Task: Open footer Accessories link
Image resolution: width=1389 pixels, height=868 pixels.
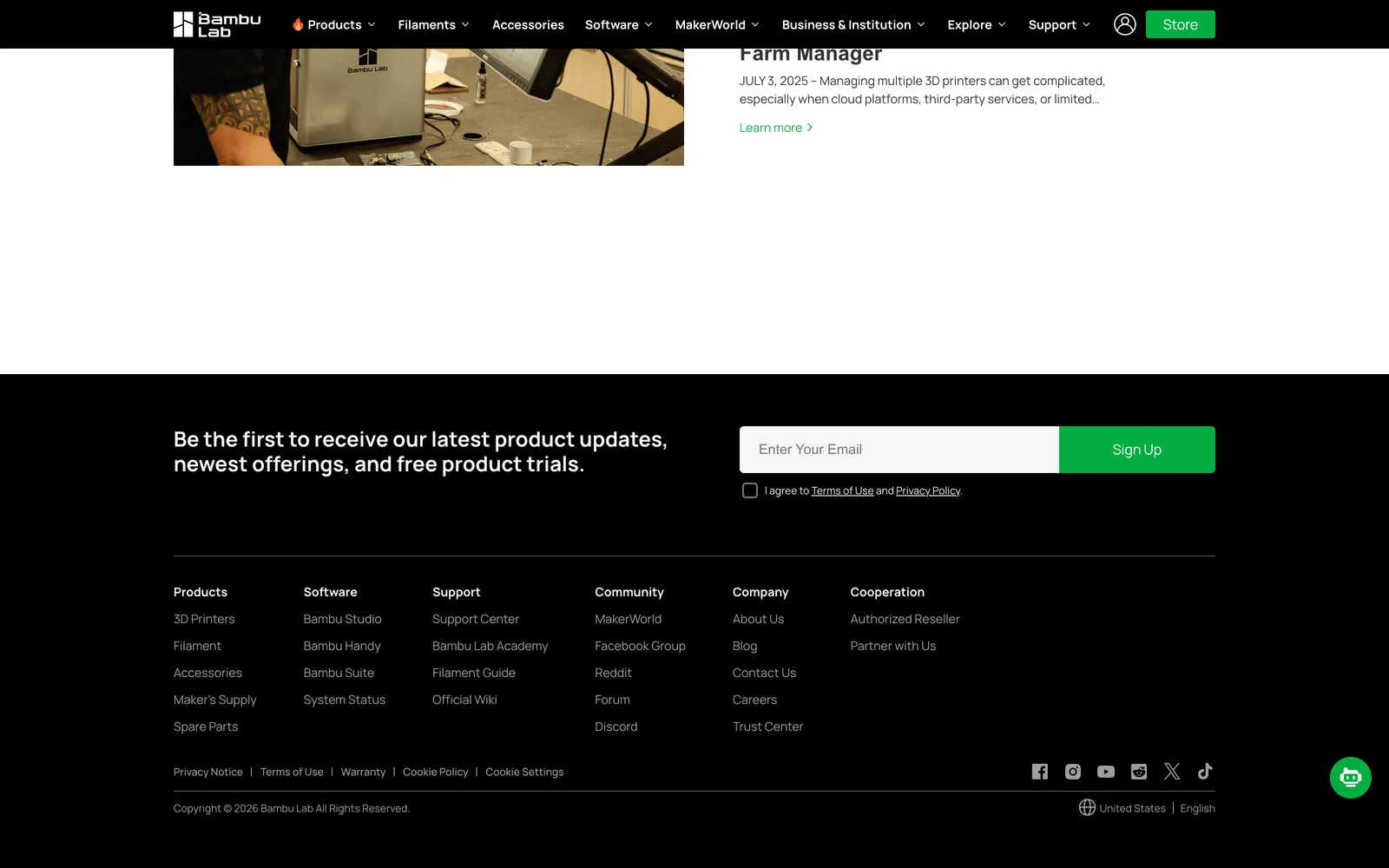Action: pos(207,673)
